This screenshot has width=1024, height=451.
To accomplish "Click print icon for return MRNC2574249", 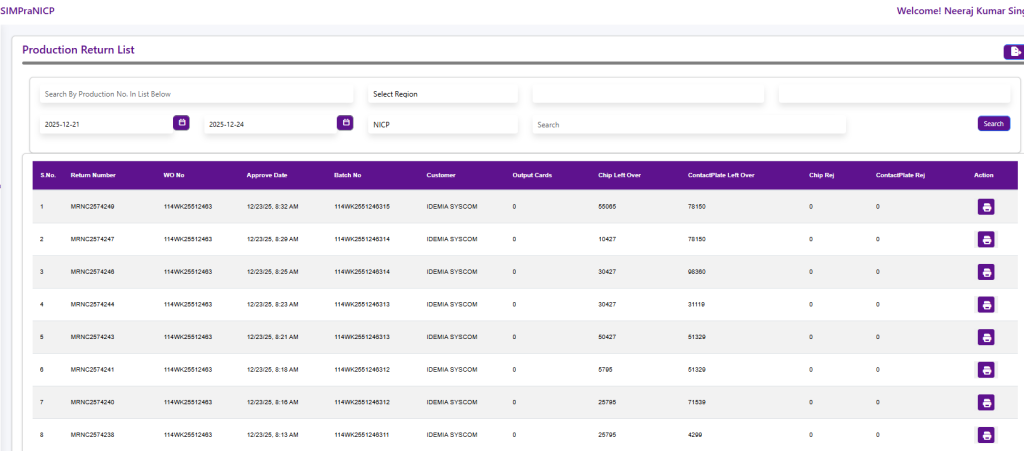I will [986, 207].
